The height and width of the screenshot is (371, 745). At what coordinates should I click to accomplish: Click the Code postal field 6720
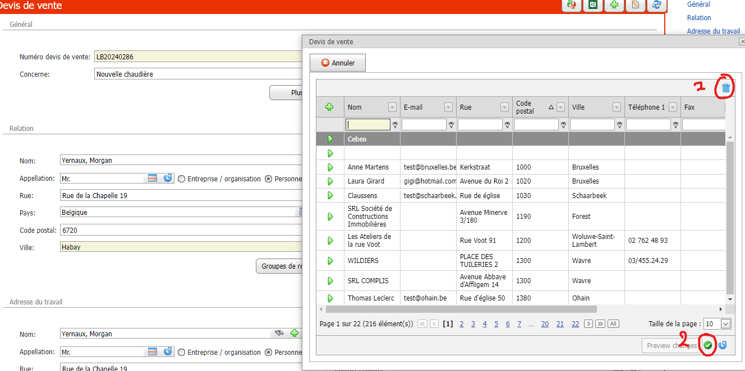(181, 230)
